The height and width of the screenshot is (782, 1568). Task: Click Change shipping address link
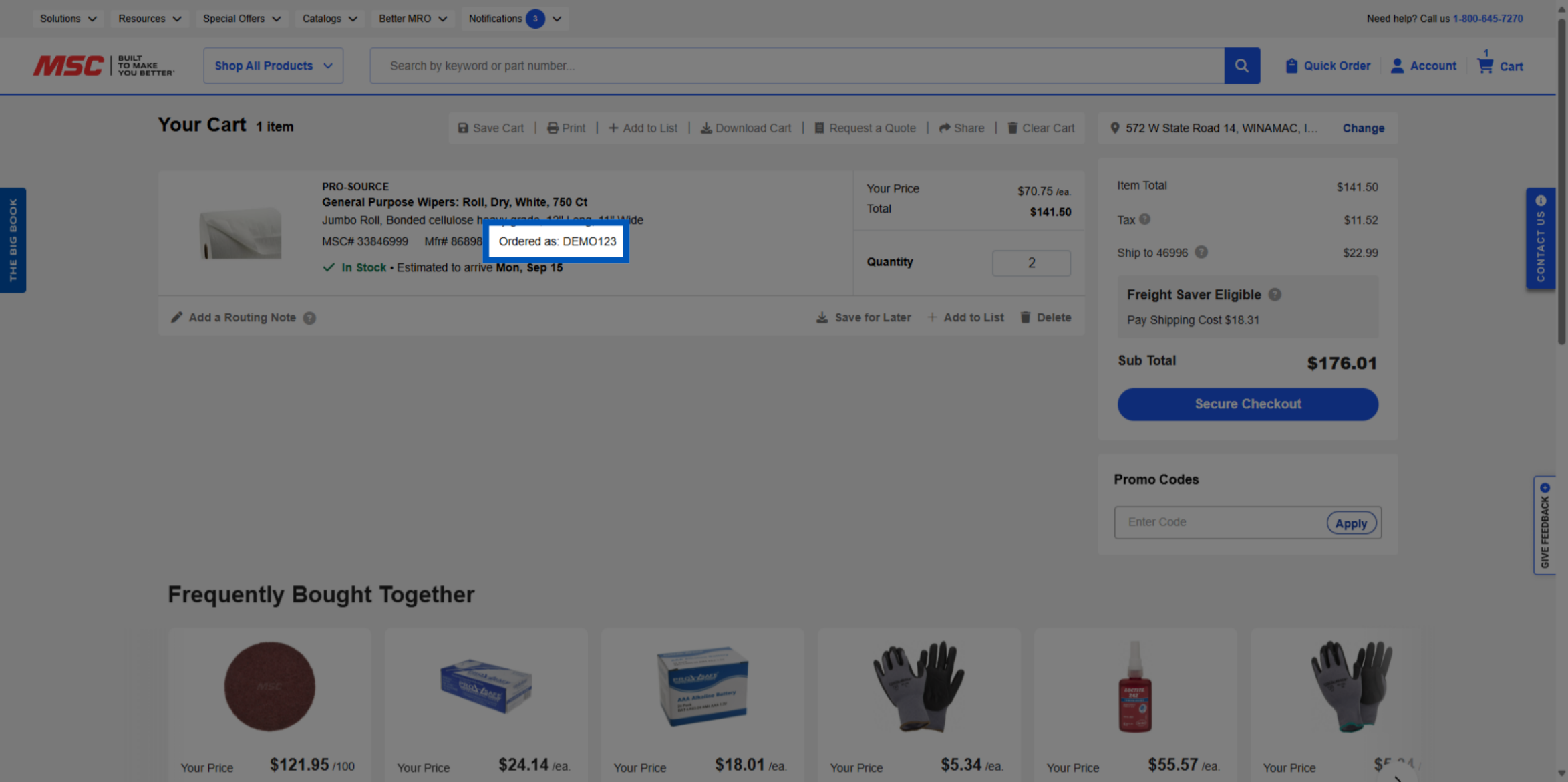pos(1363,128)
